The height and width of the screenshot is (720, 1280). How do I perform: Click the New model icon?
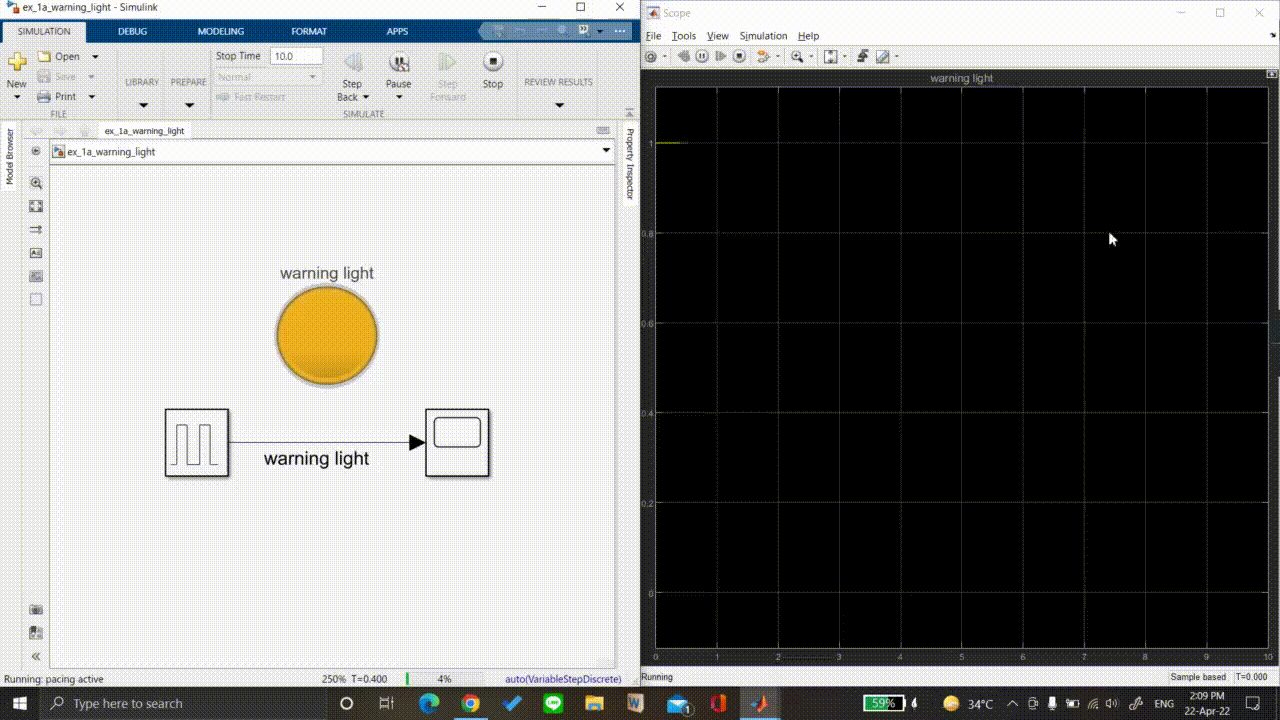point(17,63)
